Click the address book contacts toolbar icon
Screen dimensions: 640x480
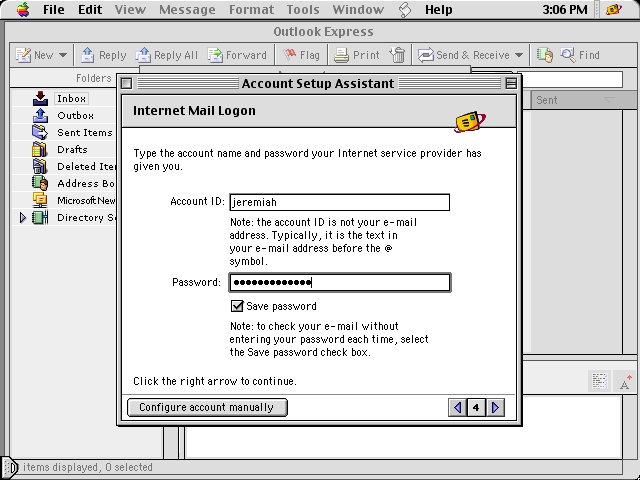pos(544,55)
